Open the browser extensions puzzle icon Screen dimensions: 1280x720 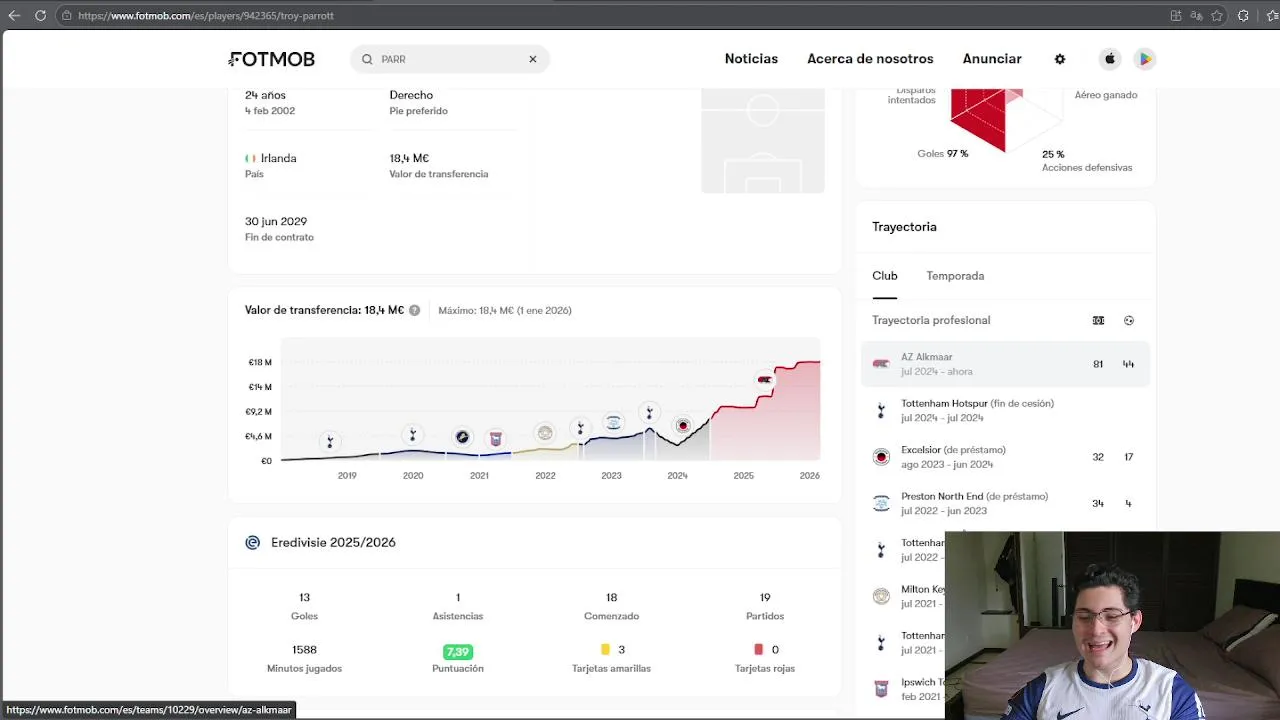coord(1243,15)
